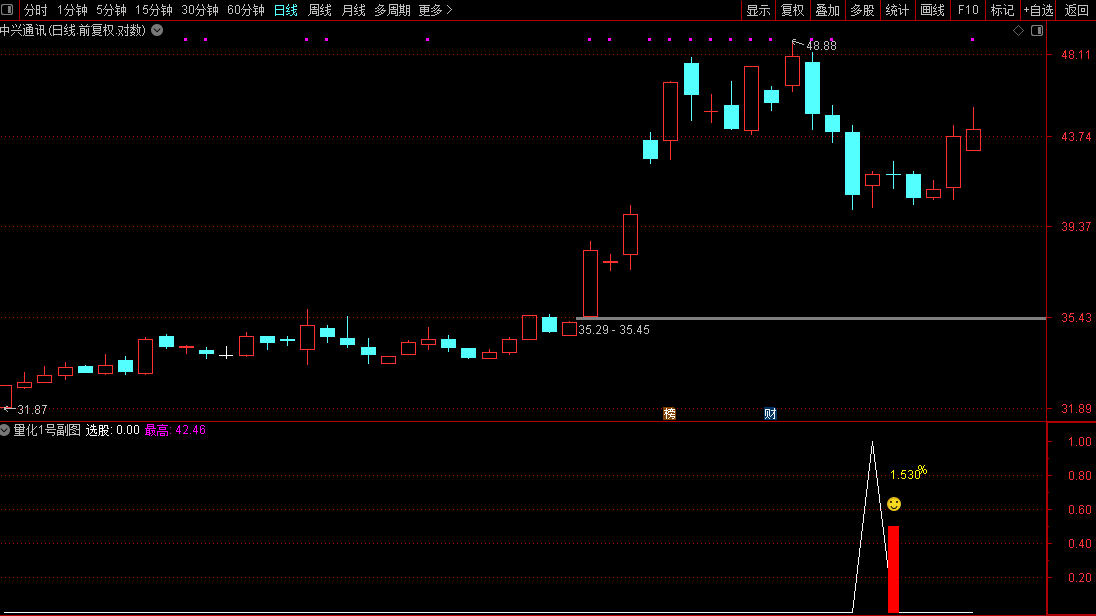Click the 量化1号副图 indicator name
1096x616 pixels.
point(47,430)
